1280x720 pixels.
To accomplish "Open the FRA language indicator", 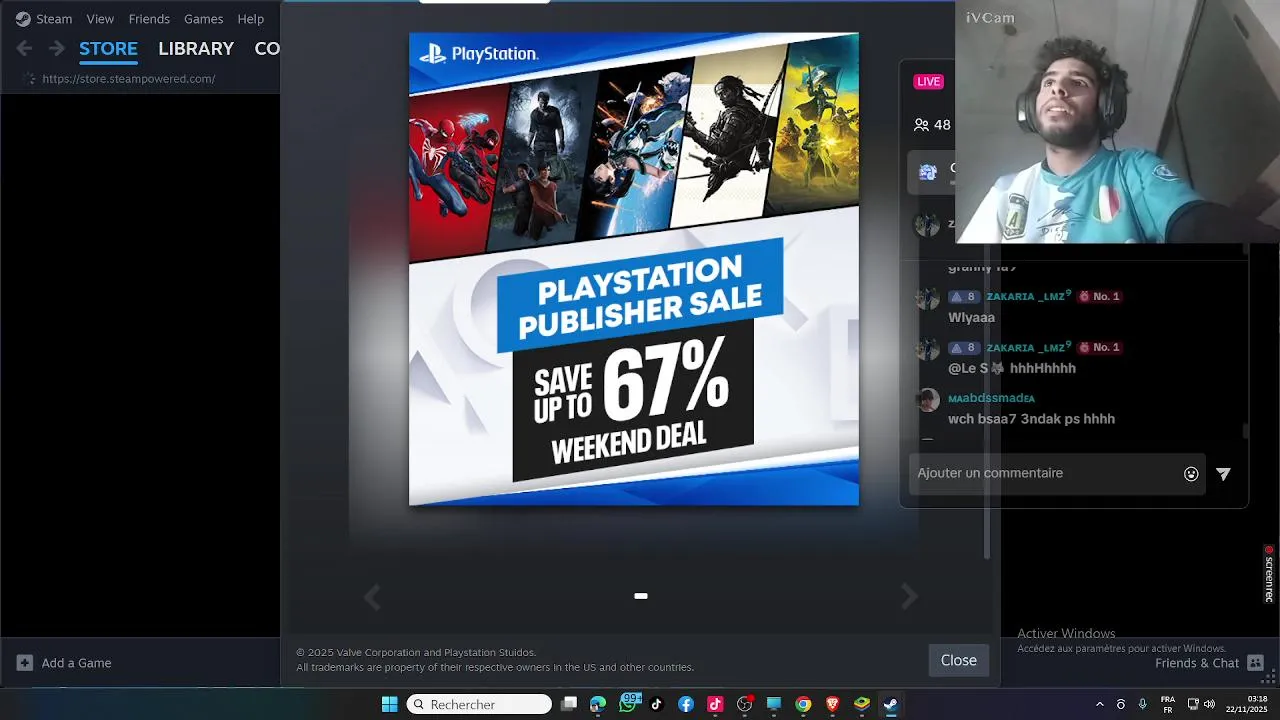I will coord(1167,704).
